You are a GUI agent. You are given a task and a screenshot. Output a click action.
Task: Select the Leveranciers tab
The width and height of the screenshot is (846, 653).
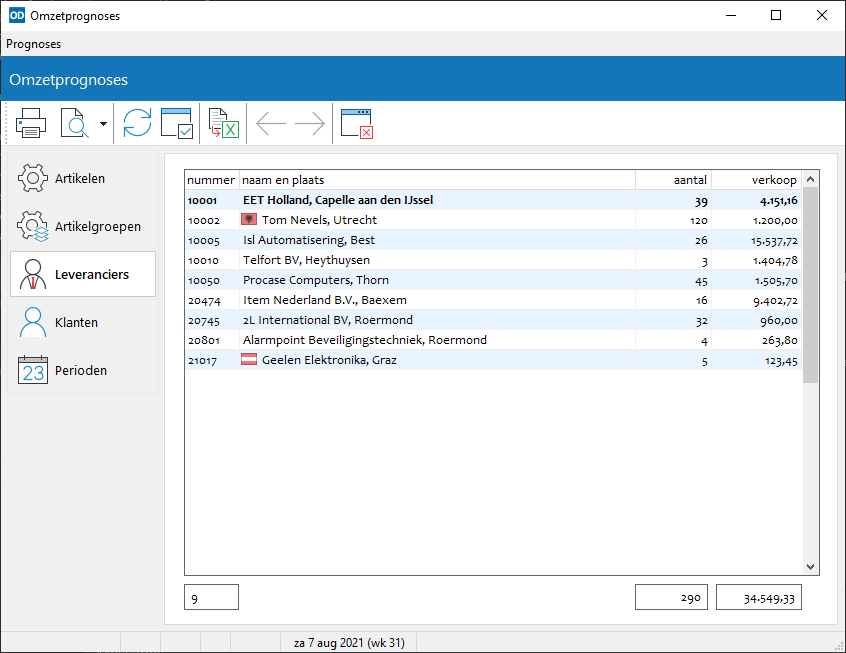pos(83,274)
